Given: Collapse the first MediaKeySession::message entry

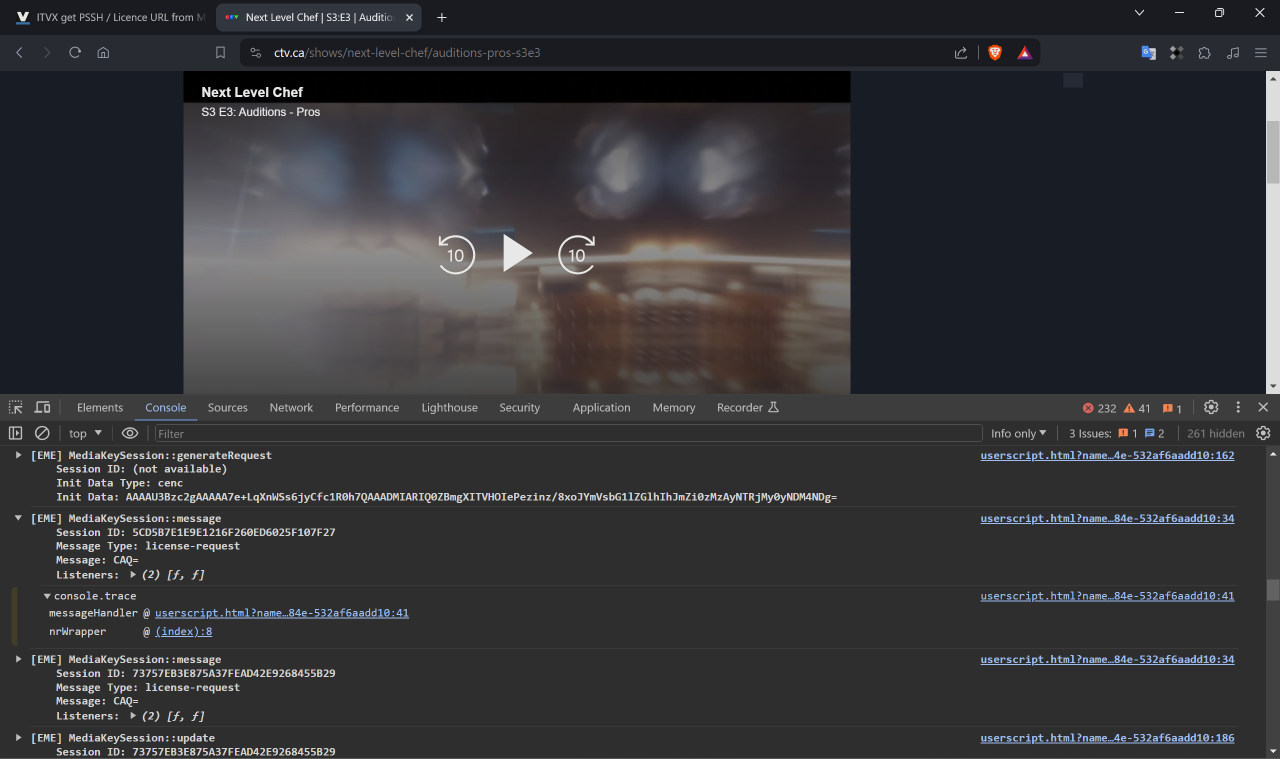Looking at the screenshot, I should point(18,518).
